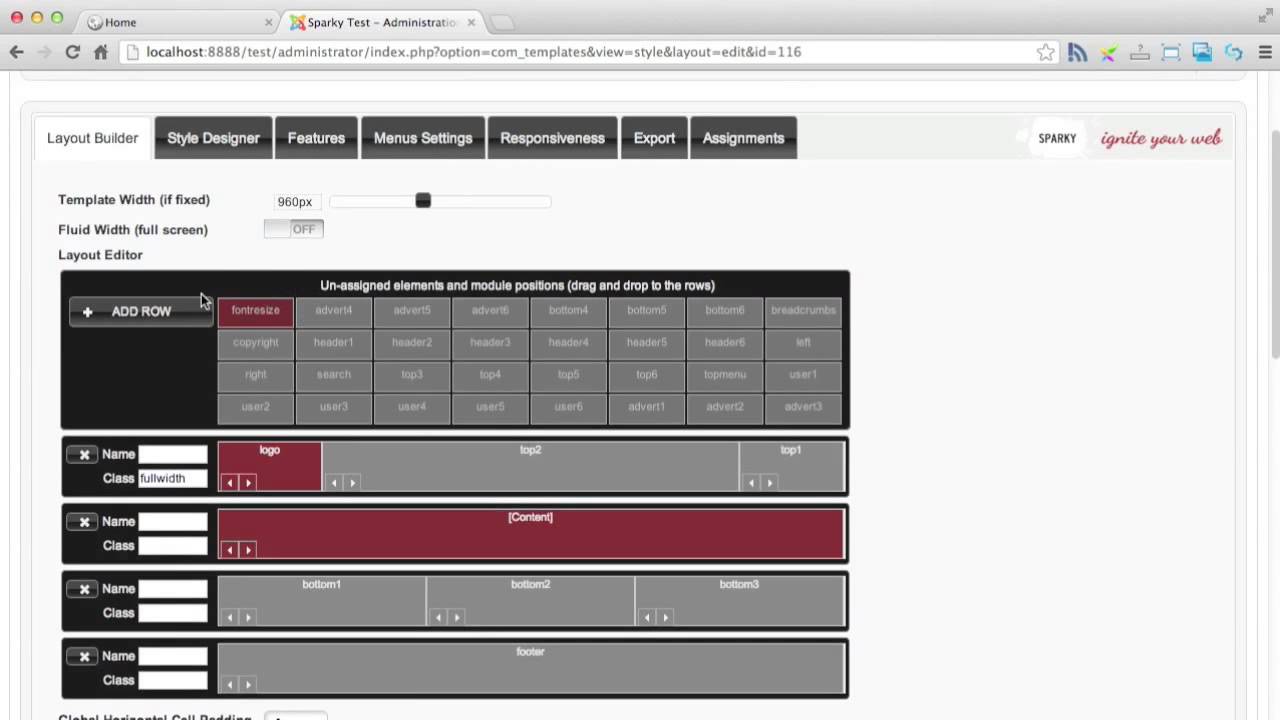The image size is (1280, 720).
Task: Widen the top1 cell with its right arrow
Action: coord(769,483)
